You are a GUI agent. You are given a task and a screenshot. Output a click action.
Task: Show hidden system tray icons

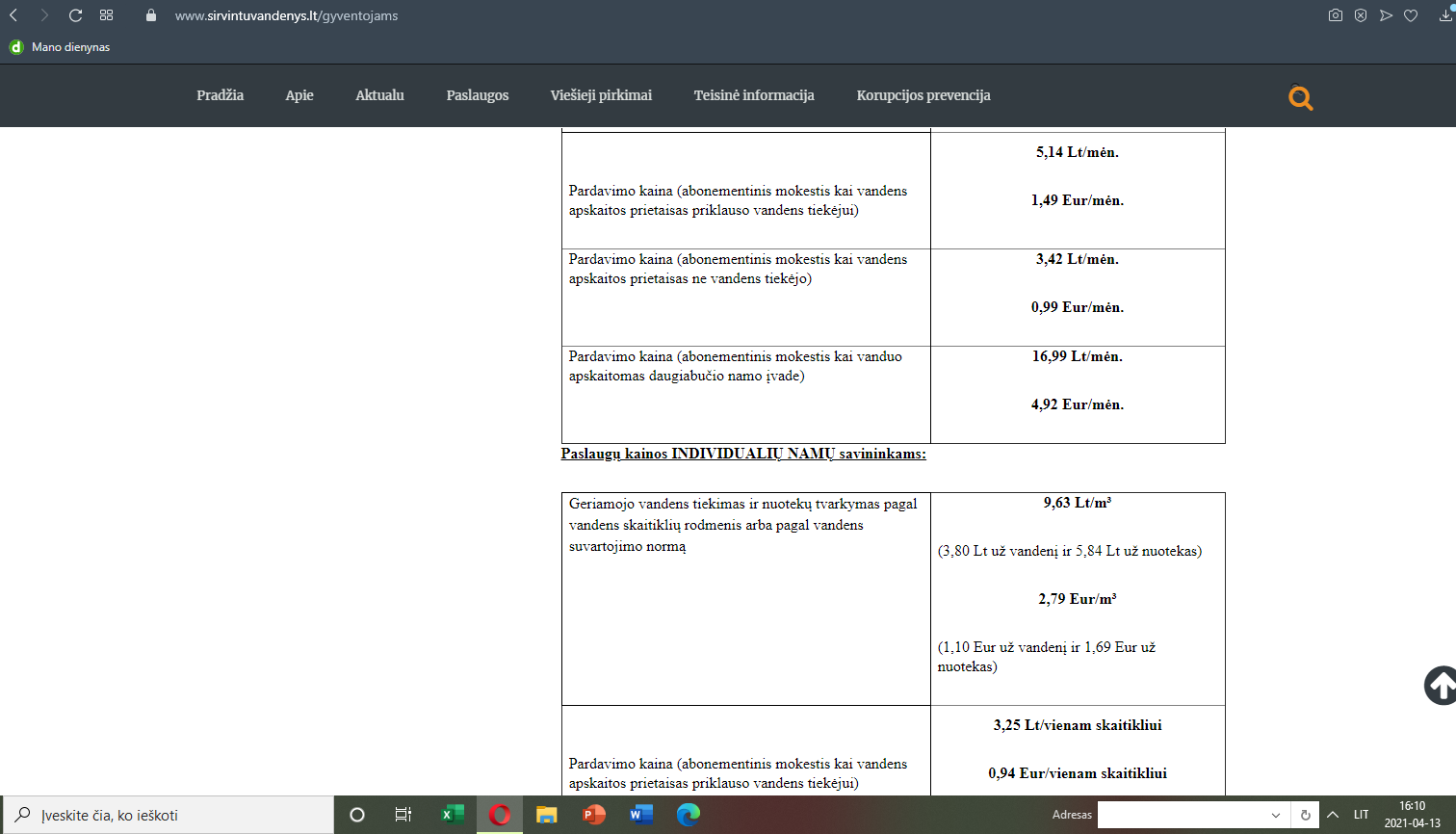(x=1333, y=815)
